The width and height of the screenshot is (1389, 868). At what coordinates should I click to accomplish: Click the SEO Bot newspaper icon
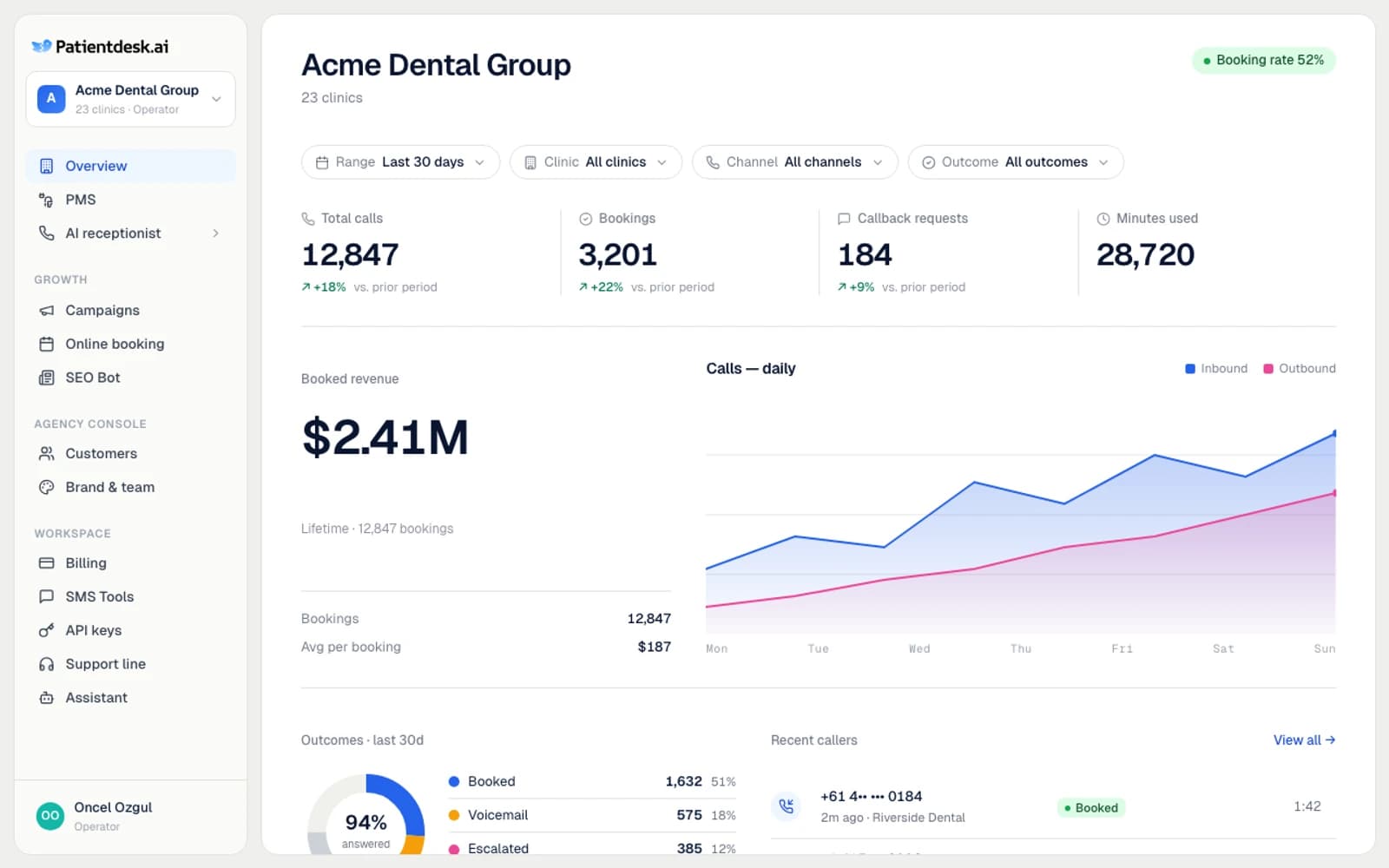(47, 378)
